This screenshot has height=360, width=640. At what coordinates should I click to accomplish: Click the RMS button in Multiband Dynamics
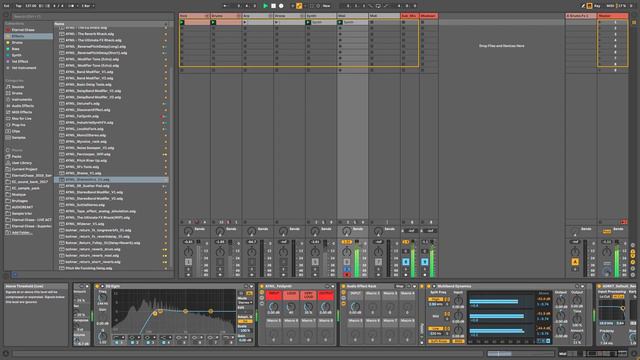click(x=458, y=341)
